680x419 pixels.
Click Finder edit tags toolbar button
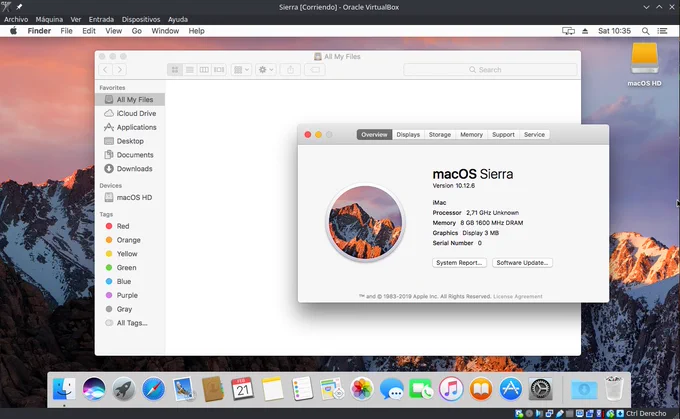coord(315,69)
